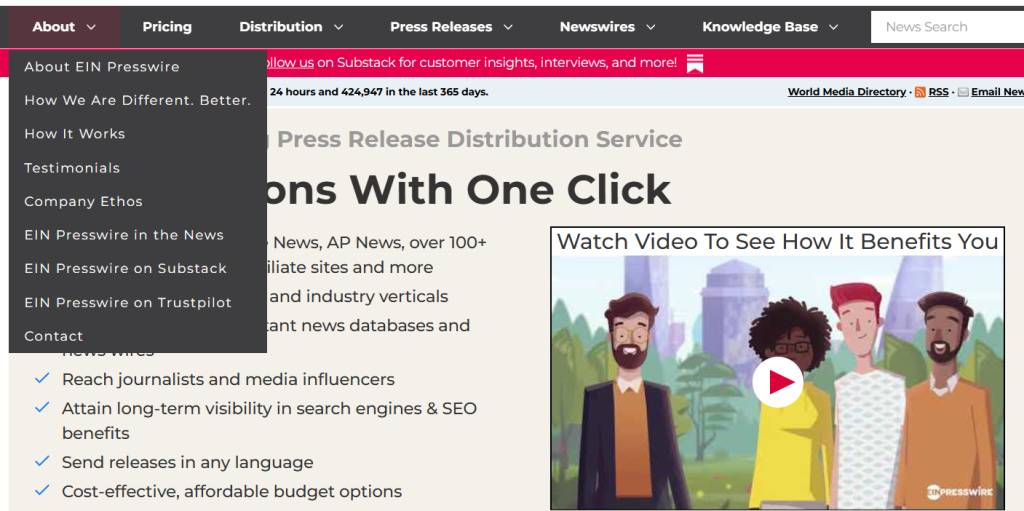Expand the Press Releases dropdown chevron
The width and height of the screenshot is (1024, 511).
click(508, 27)
